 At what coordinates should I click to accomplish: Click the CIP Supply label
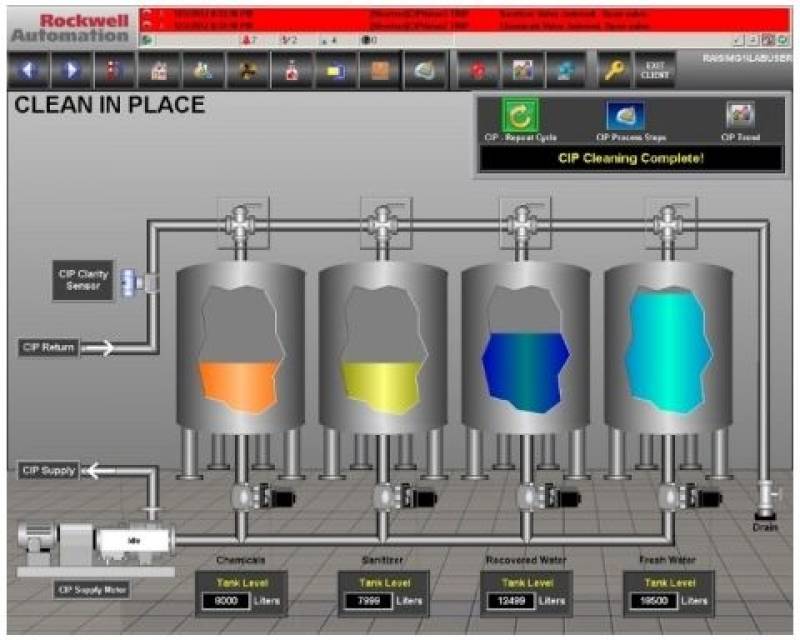(48, 470)
